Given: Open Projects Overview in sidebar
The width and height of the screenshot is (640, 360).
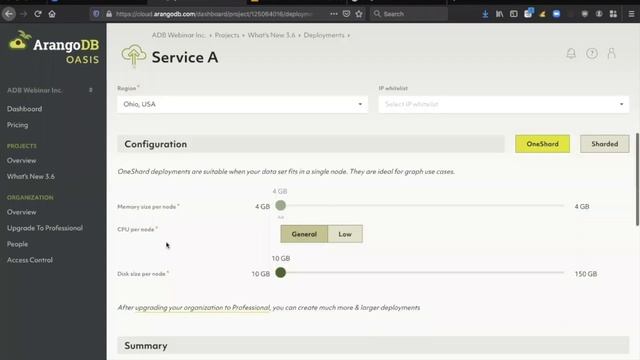Looking at the screenshot, I should (22, 160).
